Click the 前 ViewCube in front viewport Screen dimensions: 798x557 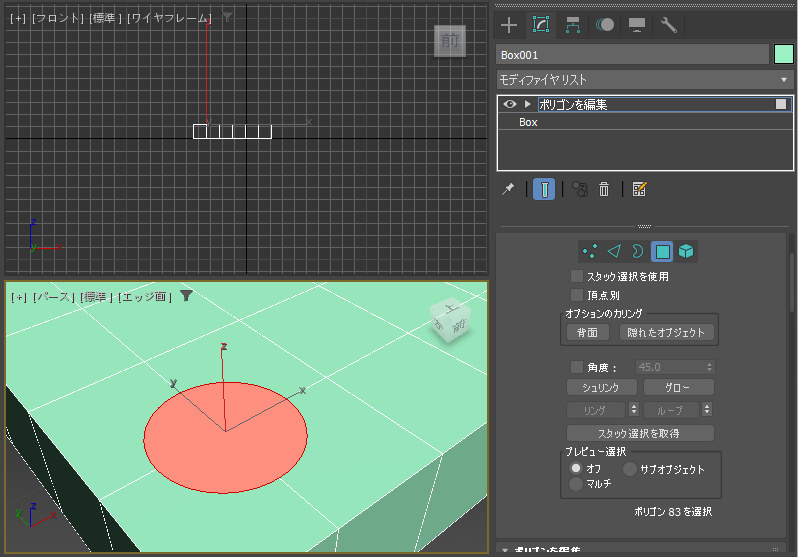click(450, 41)
